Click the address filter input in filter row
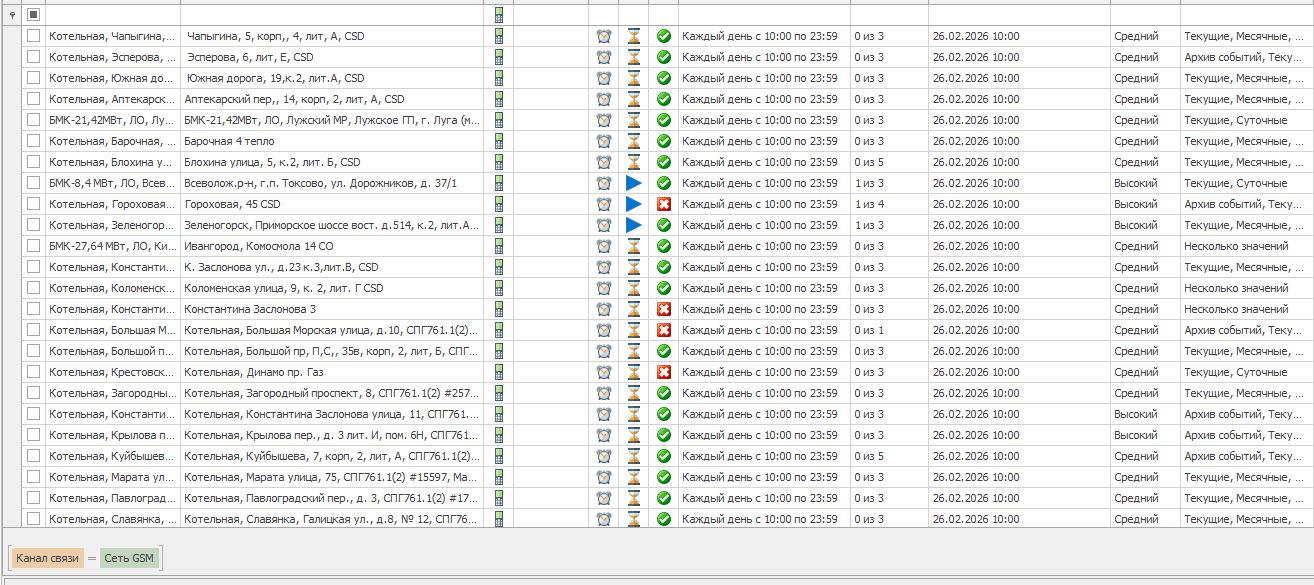This screenshot has height=585, width=1314. (x=335, y=15)
